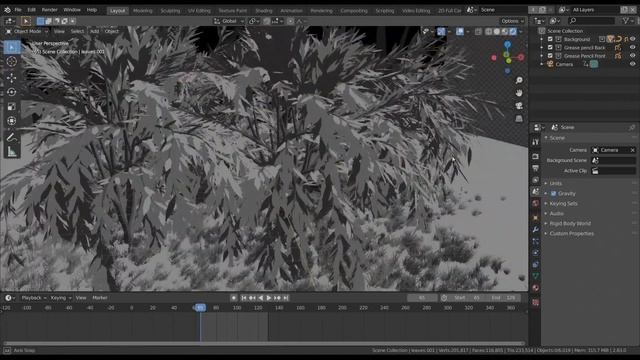Open the Modifiers wrench tab
Screen dimensions: 640x360
pyautogui.click(x=536, y=229)
